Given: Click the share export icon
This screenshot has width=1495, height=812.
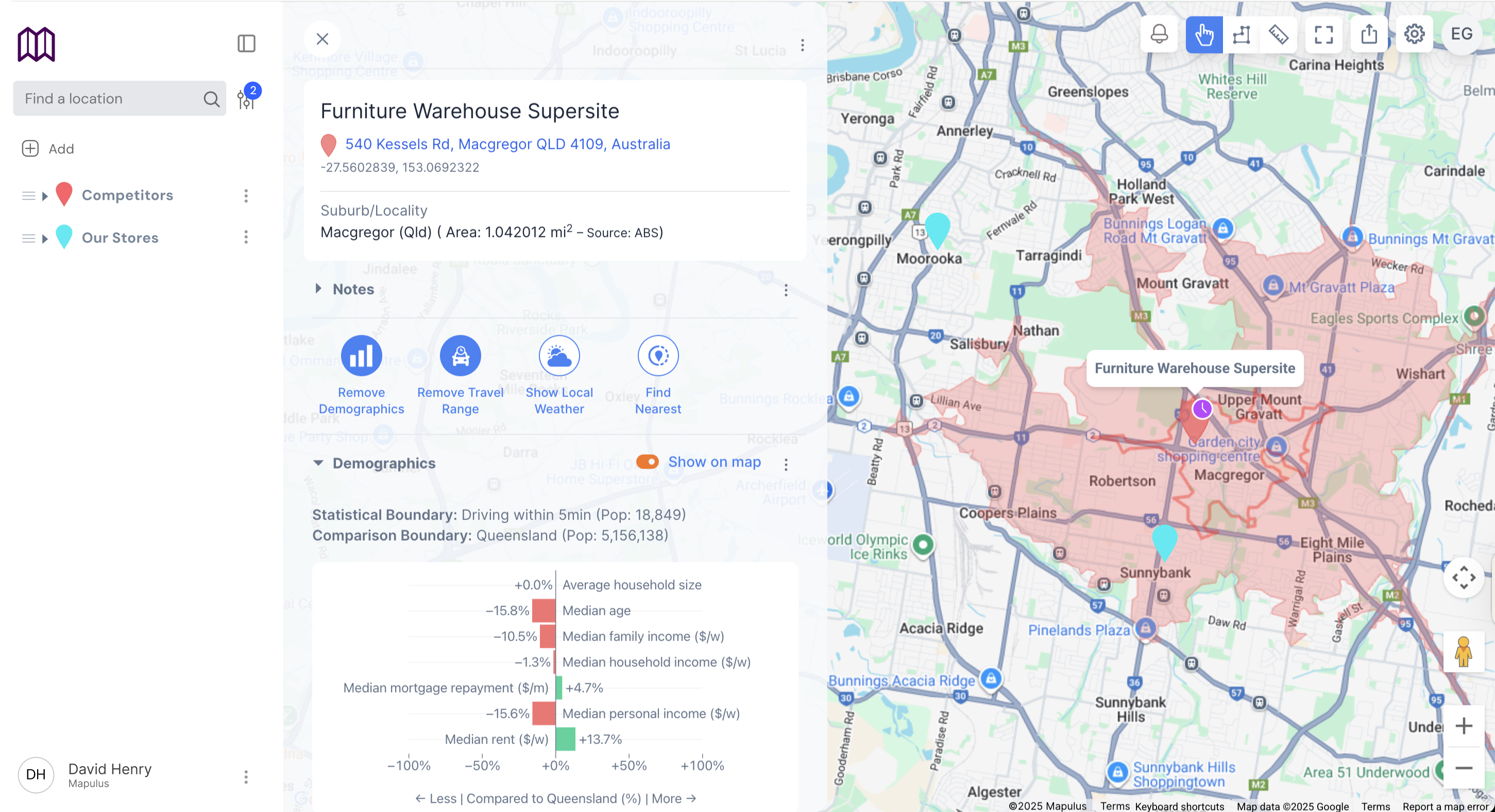Looking at the screenshot, I should [x=1368, y=35].
